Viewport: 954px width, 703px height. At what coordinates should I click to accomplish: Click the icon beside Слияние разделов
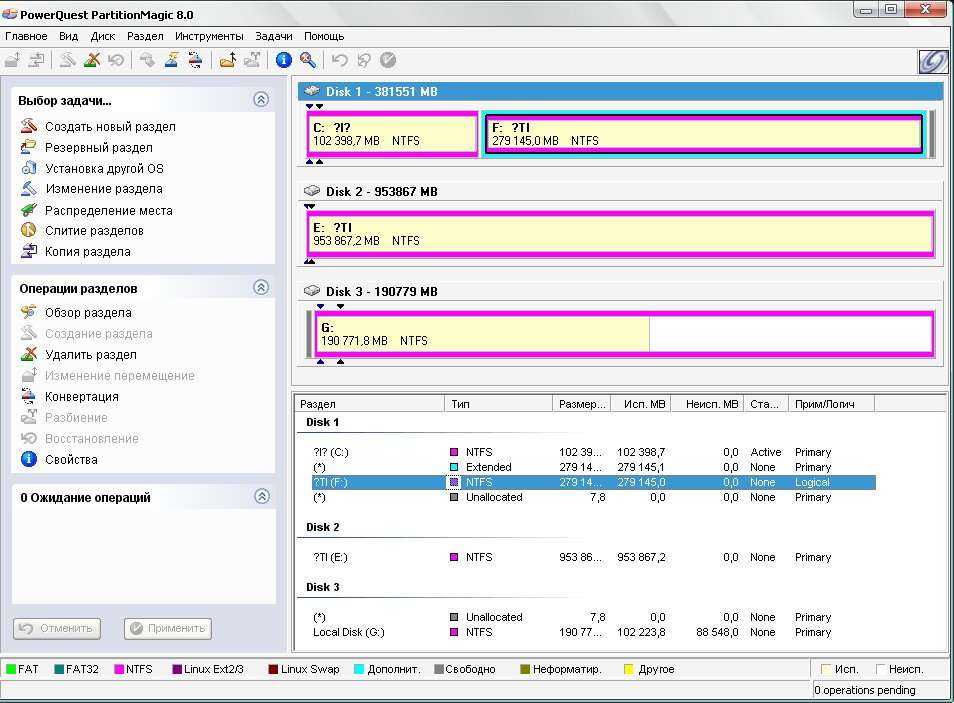(x=28, y=231)
